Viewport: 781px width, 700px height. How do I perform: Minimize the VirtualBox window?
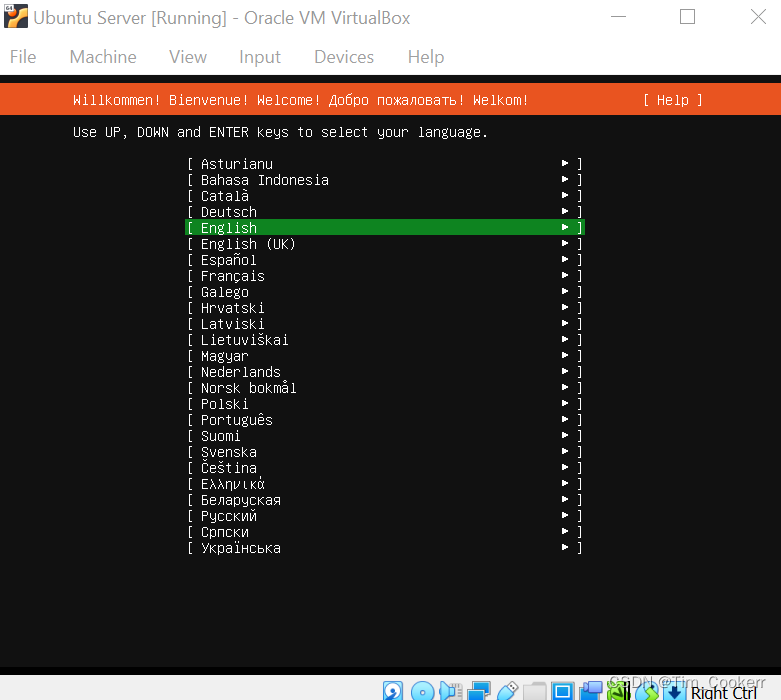point(618,16)
